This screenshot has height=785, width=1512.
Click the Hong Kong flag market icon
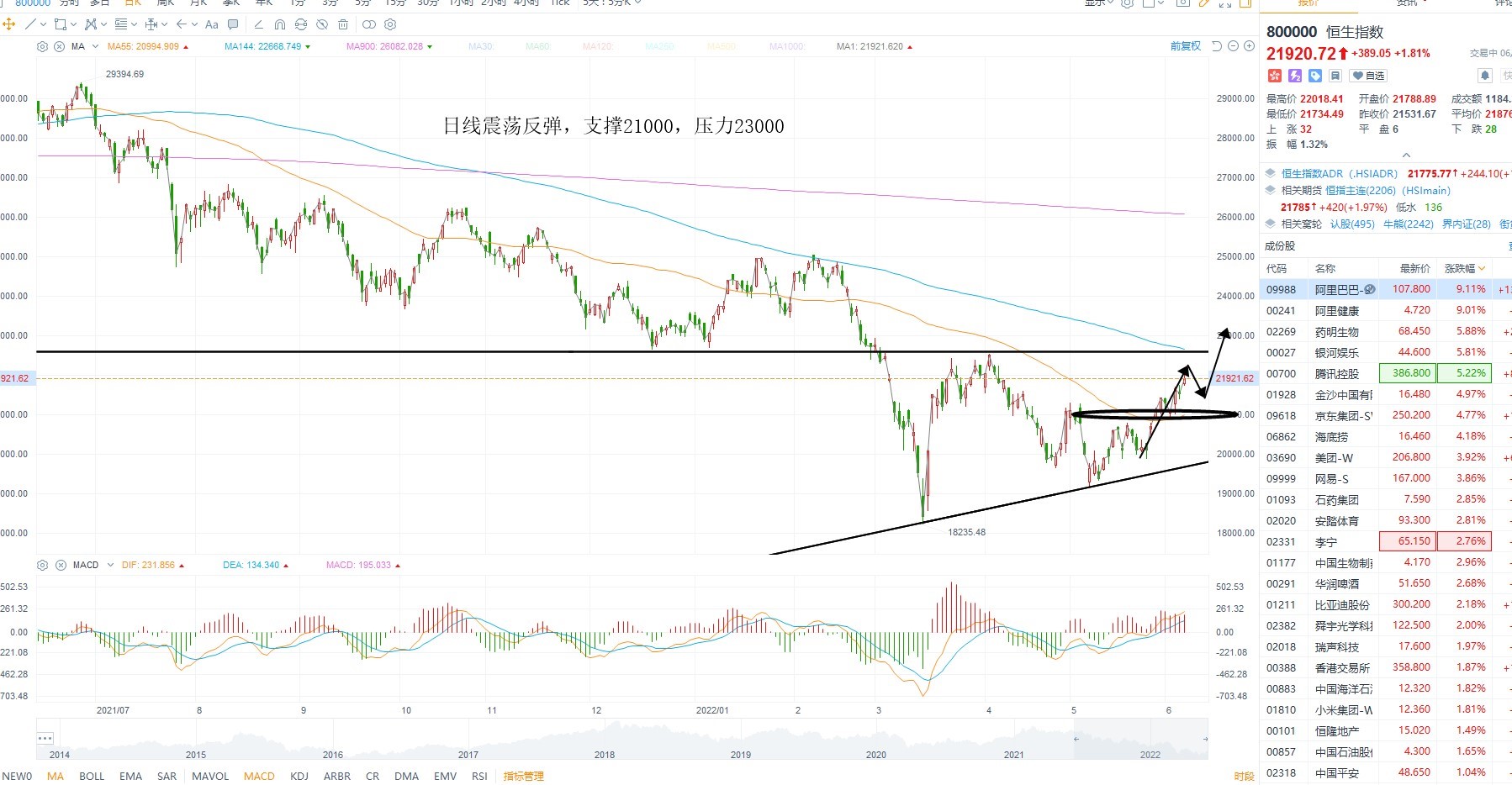[x=1274, y=76]
